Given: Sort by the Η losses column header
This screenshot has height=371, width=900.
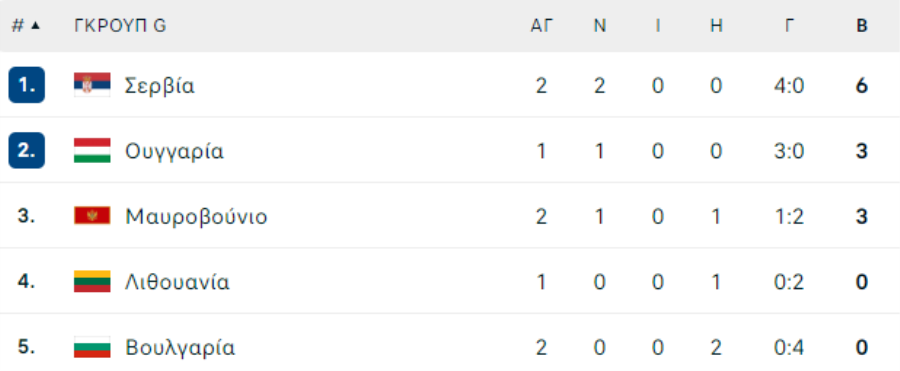Looking at the screenshot, I should click(716, 26).
